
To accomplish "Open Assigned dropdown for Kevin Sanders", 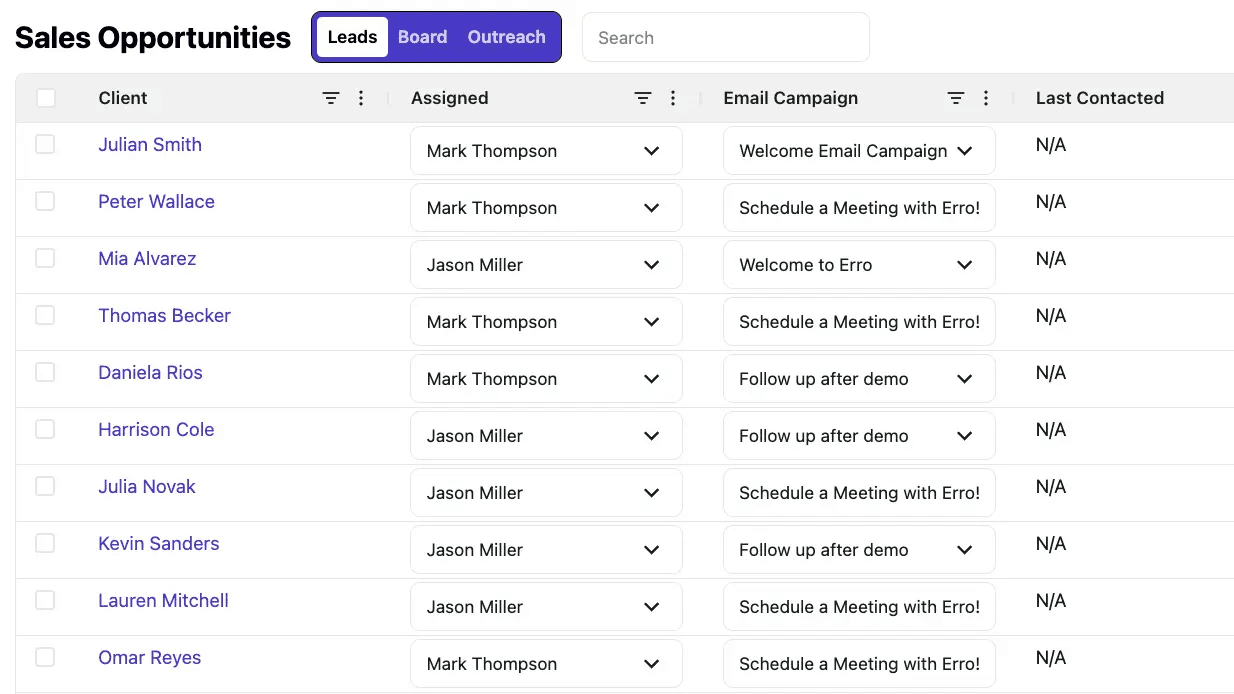I will 546,550.
